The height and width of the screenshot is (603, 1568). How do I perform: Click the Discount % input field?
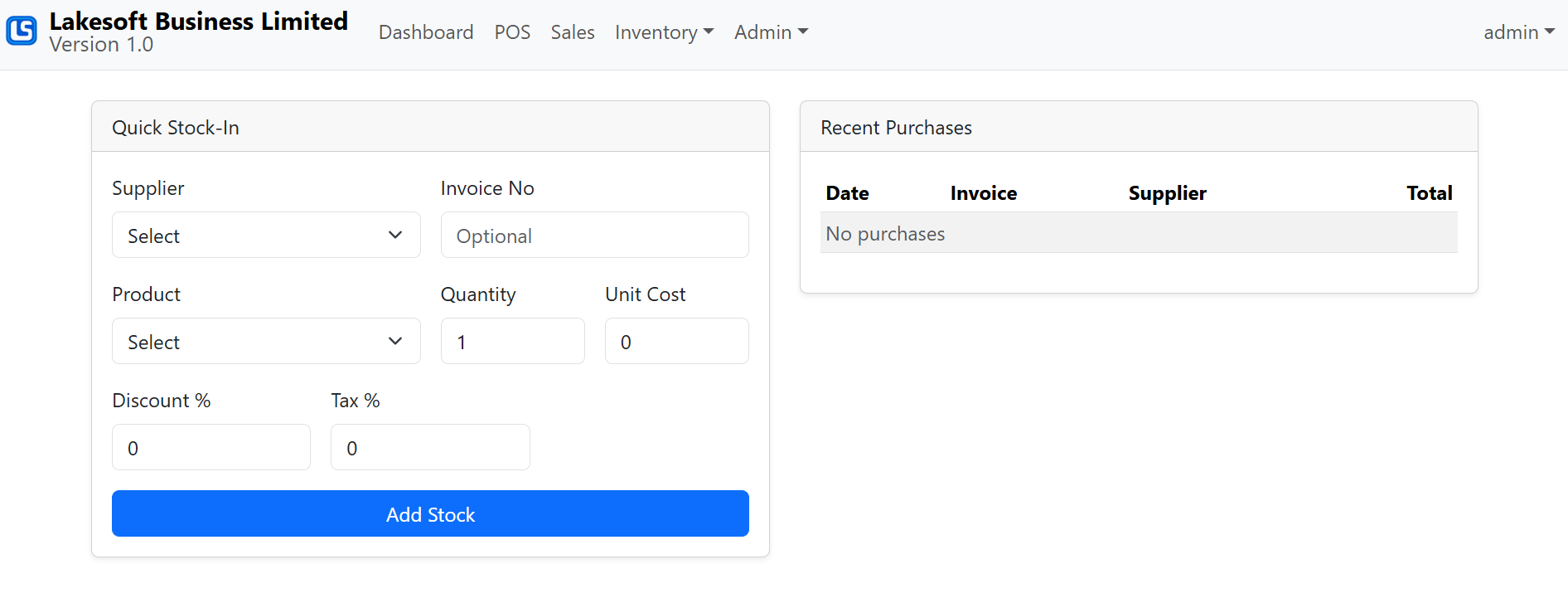coord(211,447)
